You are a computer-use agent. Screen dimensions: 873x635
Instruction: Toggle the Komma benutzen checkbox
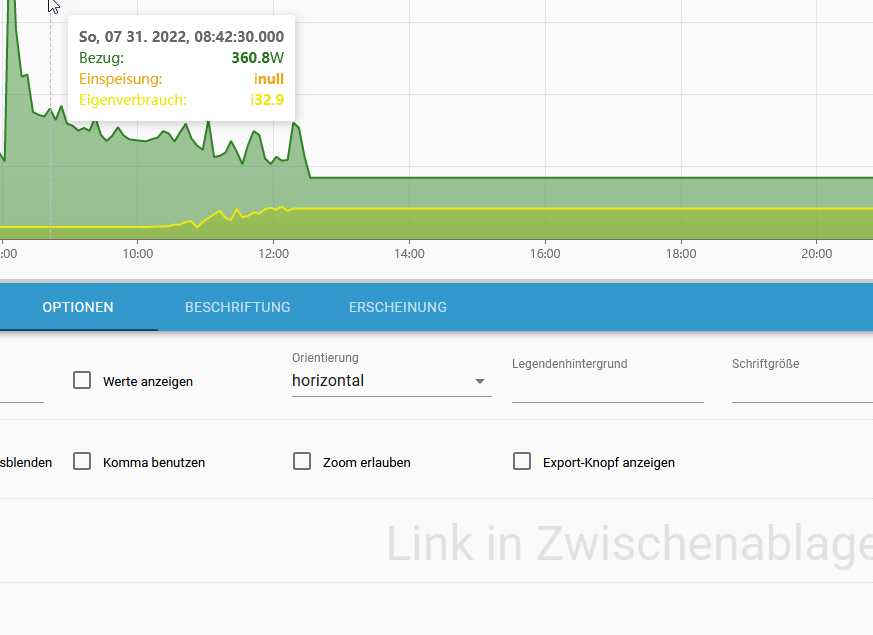click(x=82, y=462)
